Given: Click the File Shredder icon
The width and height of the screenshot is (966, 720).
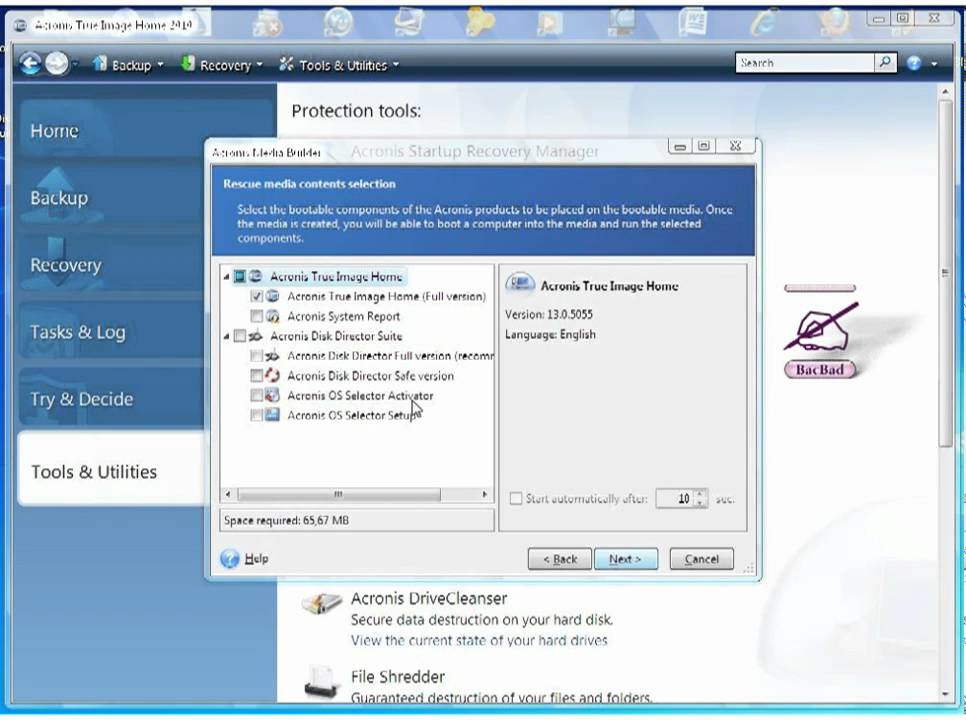Looking at the screenshot, I should point(321,683).
